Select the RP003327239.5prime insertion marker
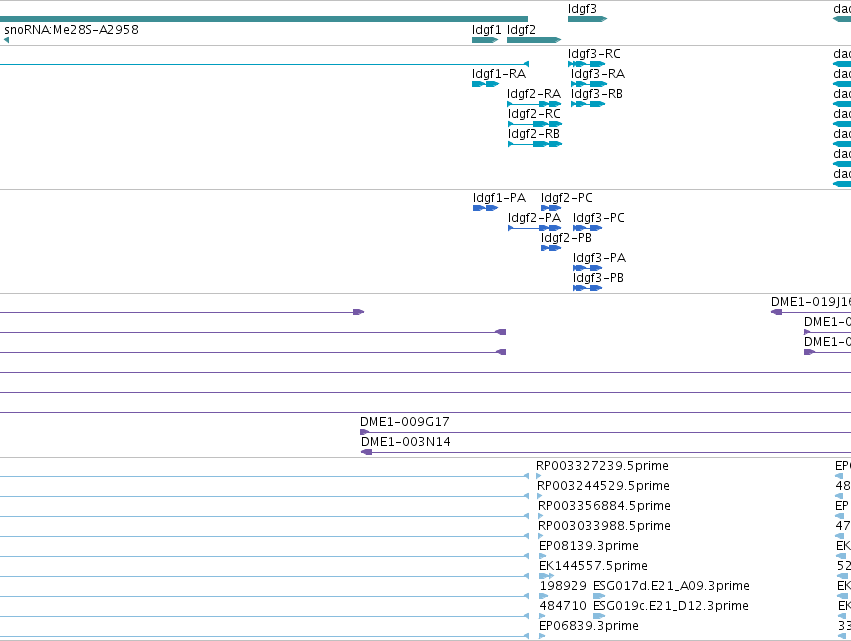This screenshot has width=851, height=641. [x=538, y=476]
